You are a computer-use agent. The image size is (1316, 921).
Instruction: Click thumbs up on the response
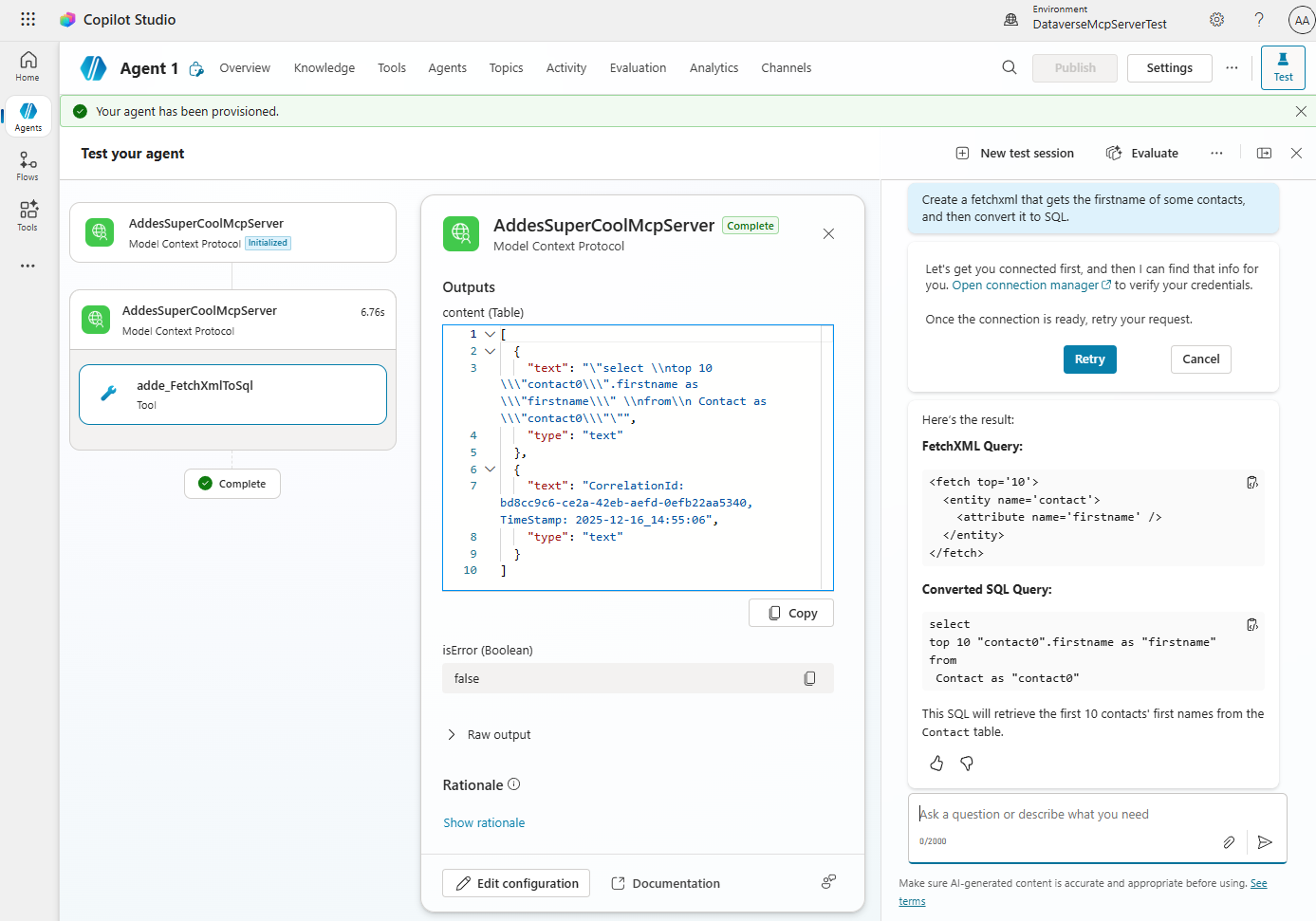pos(936,764)
